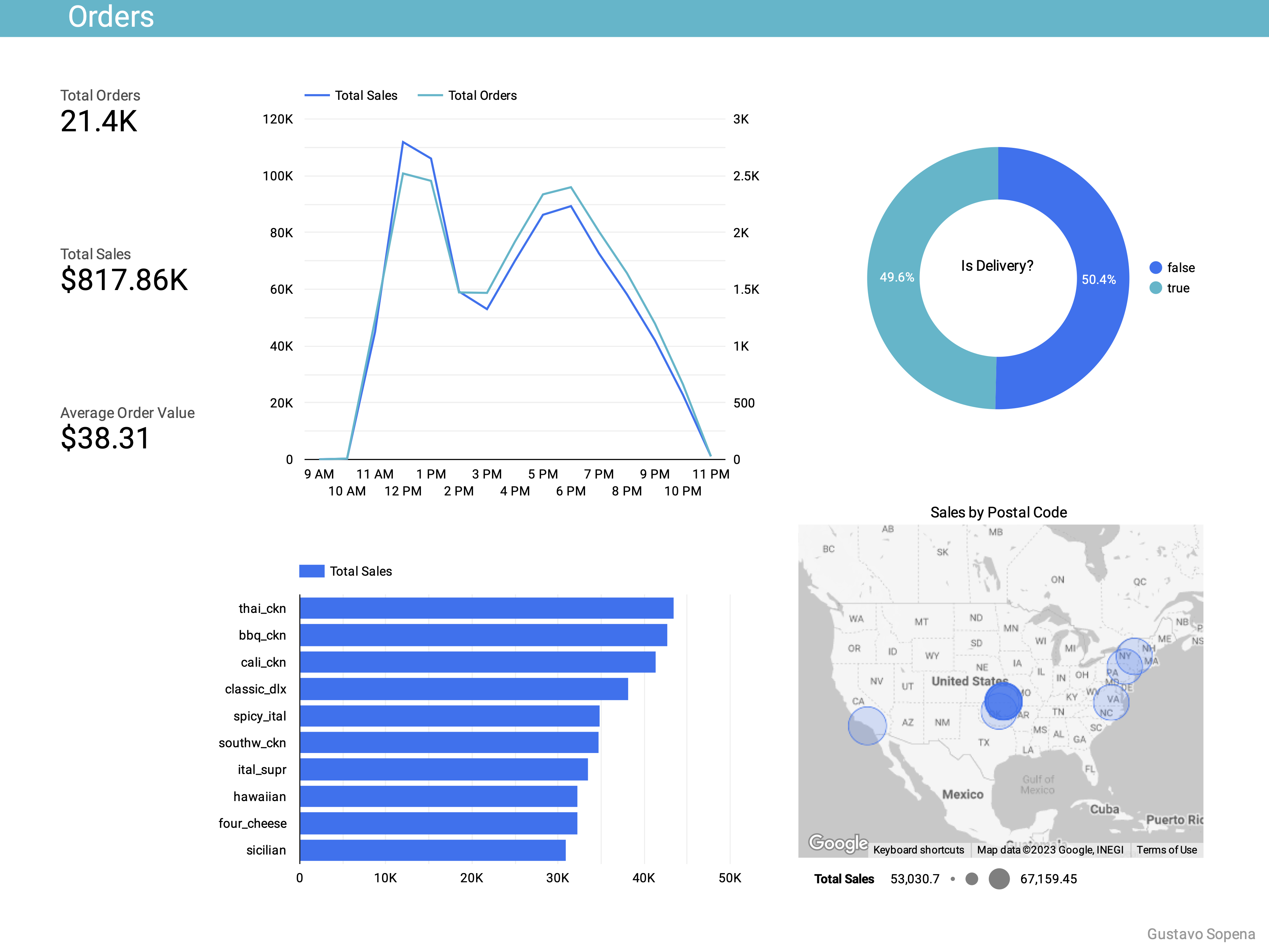Click the Average Order Value $38.31 scorecard
Image resolution: width=1269 pixels, height=952 pixels.
(127, 429)
